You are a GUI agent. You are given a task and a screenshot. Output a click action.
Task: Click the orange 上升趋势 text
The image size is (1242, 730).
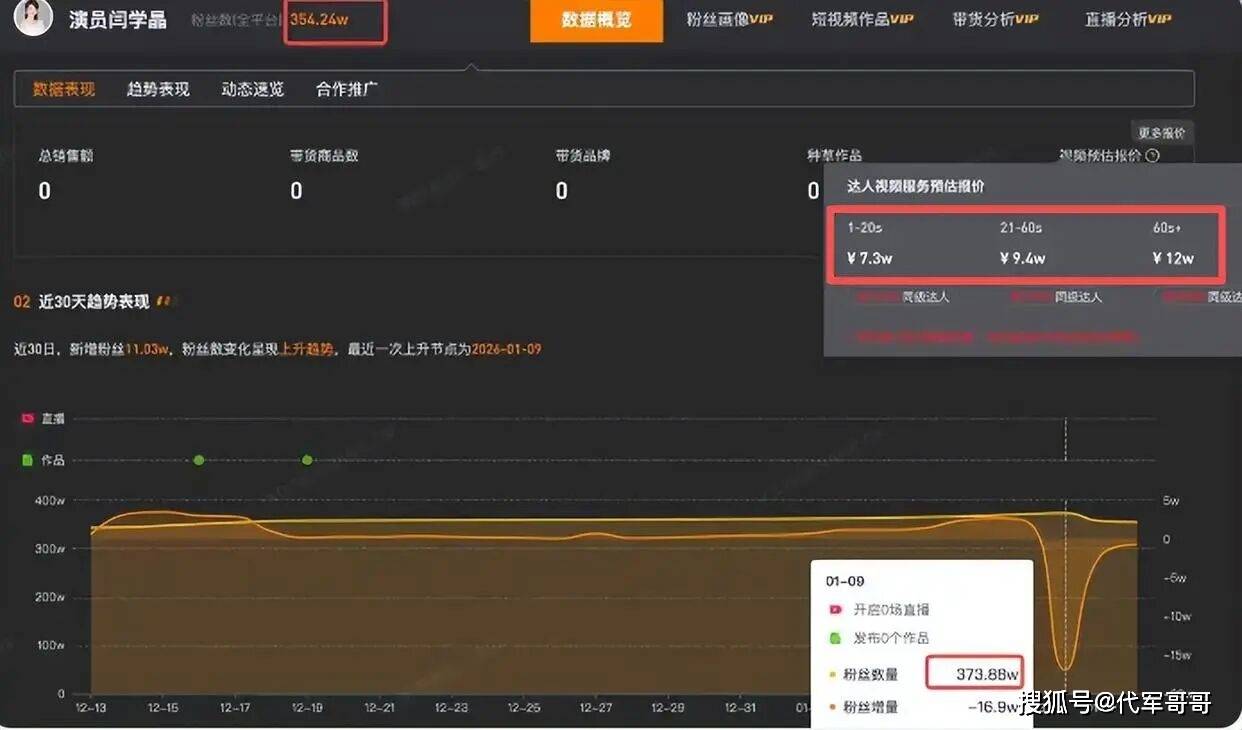[x=306, y=349]
